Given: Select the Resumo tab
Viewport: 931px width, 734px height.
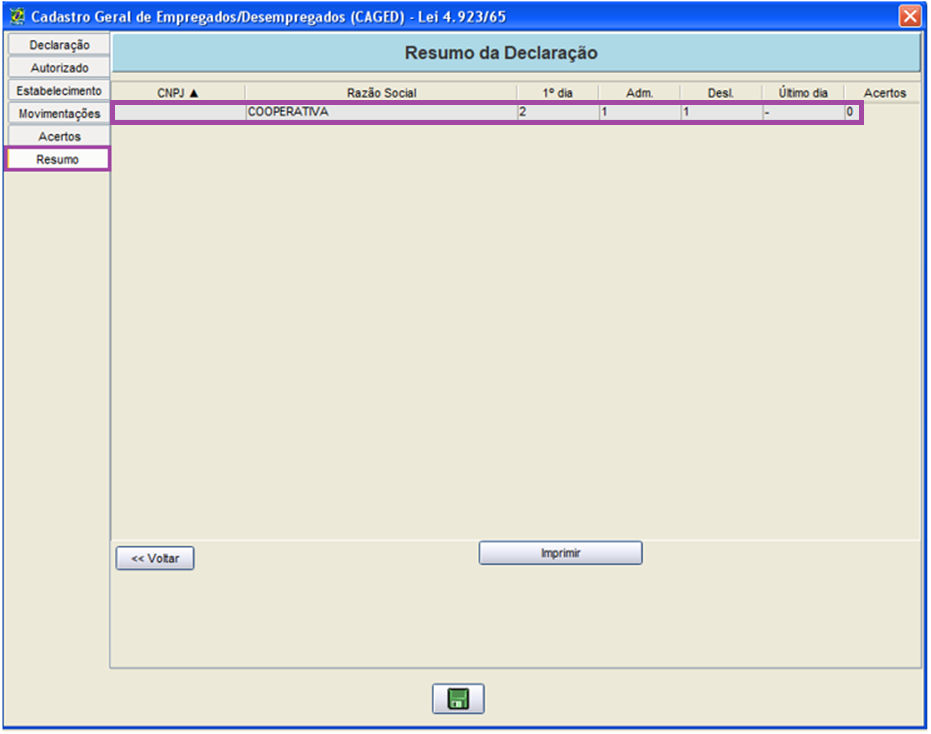Looking at the screenshot, I should coord(58,159).
